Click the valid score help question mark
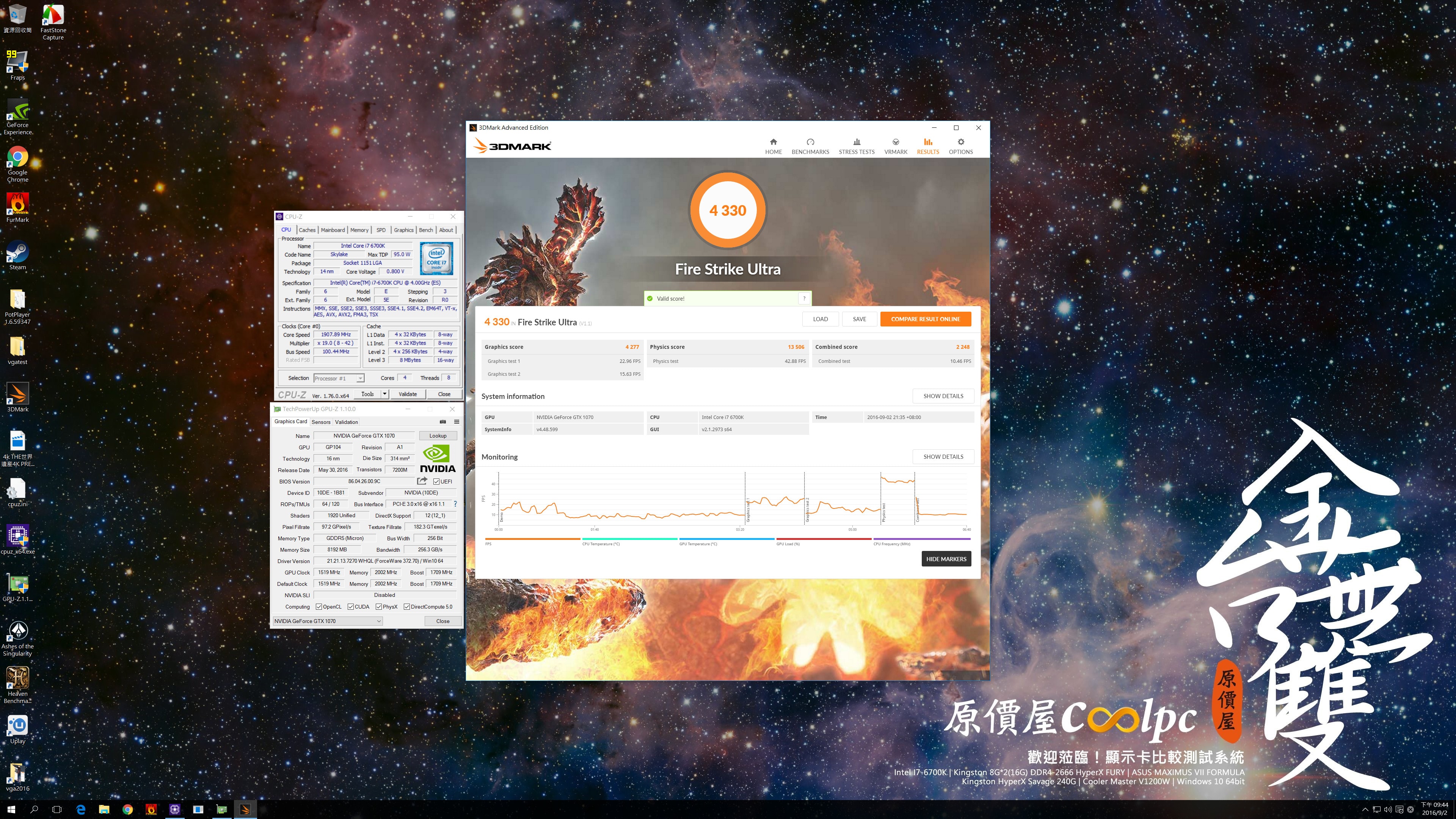The width and height of the screenshot is (1456, 819). [804, 298]
